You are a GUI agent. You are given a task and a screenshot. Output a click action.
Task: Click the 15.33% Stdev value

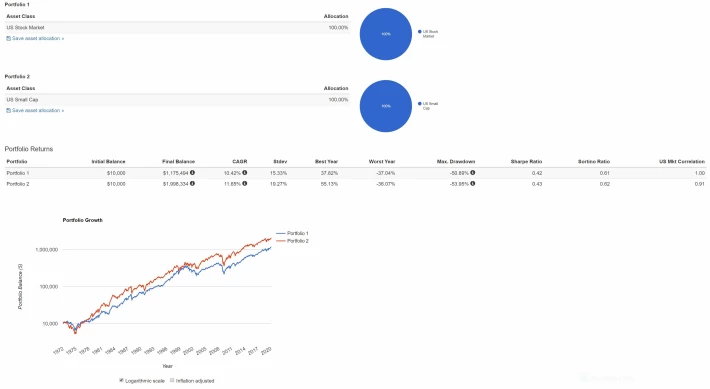click(278, 173)
